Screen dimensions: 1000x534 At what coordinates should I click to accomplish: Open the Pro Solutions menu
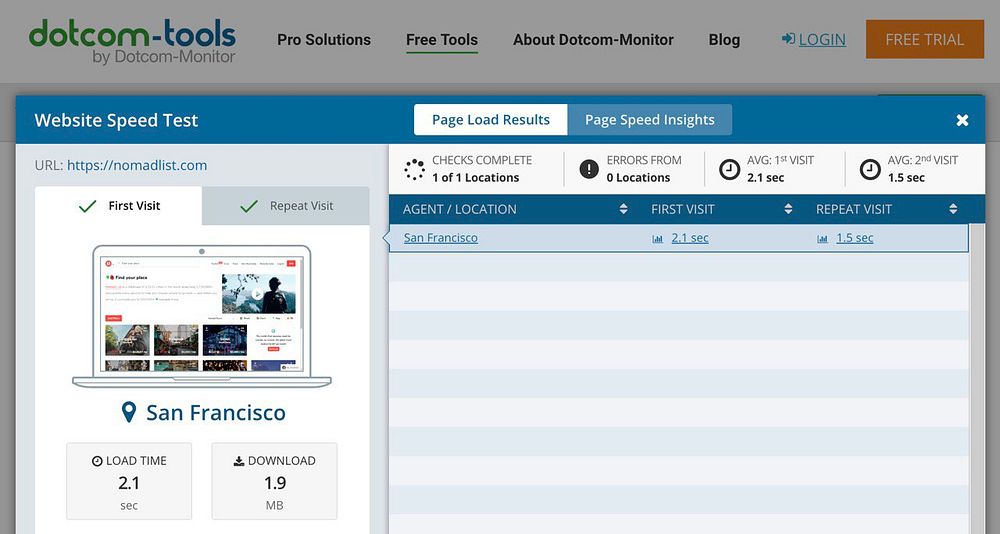[x=324, y=40]
